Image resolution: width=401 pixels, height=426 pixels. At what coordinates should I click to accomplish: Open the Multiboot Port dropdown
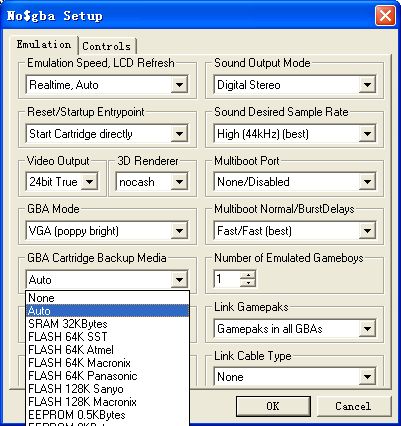pos(367,182)
